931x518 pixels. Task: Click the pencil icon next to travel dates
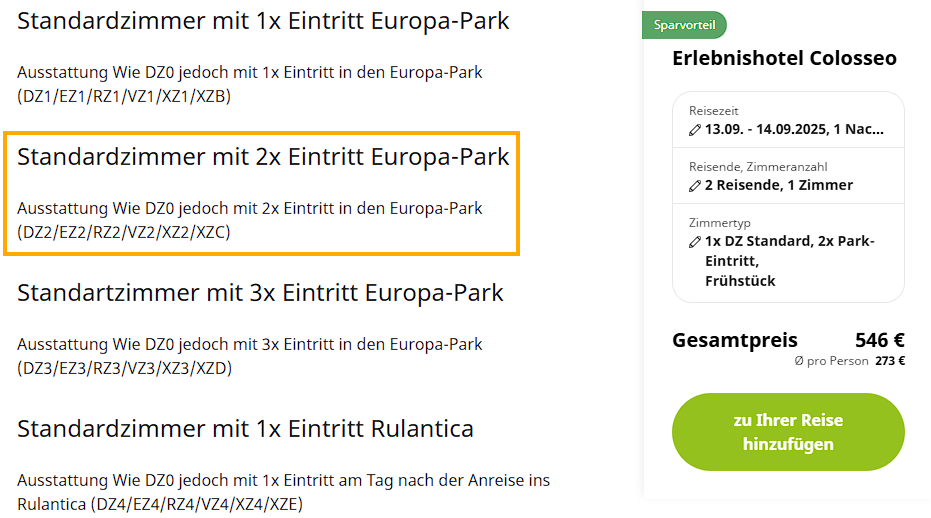[x=695, y=130]
